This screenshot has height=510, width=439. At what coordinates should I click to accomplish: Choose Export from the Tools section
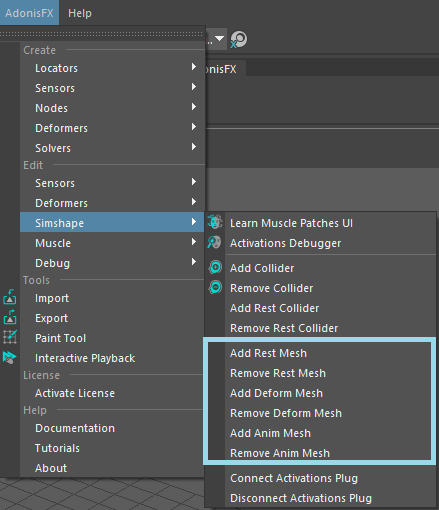(112, 318)
